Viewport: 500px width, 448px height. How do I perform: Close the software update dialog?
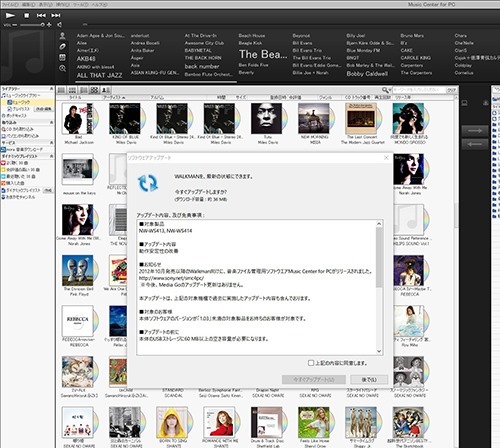click(386, 158)
